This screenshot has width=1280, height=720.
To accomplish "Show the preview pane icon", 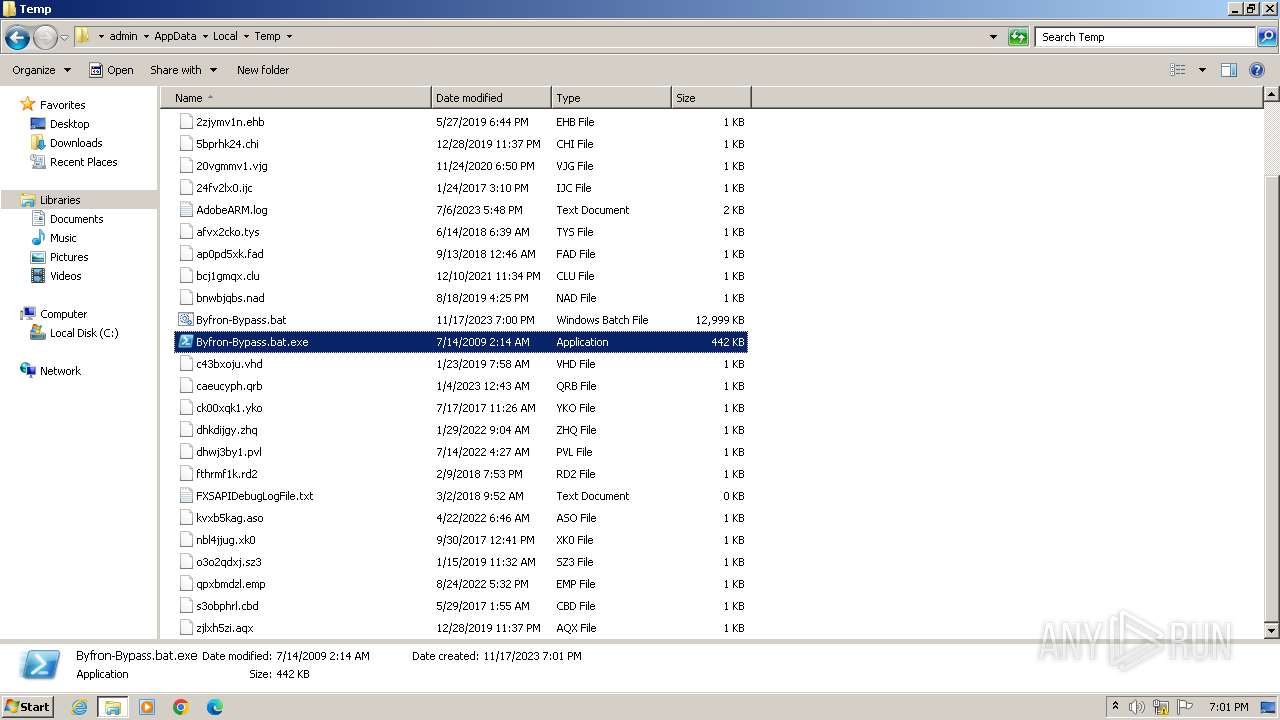I will [1229, 70].
